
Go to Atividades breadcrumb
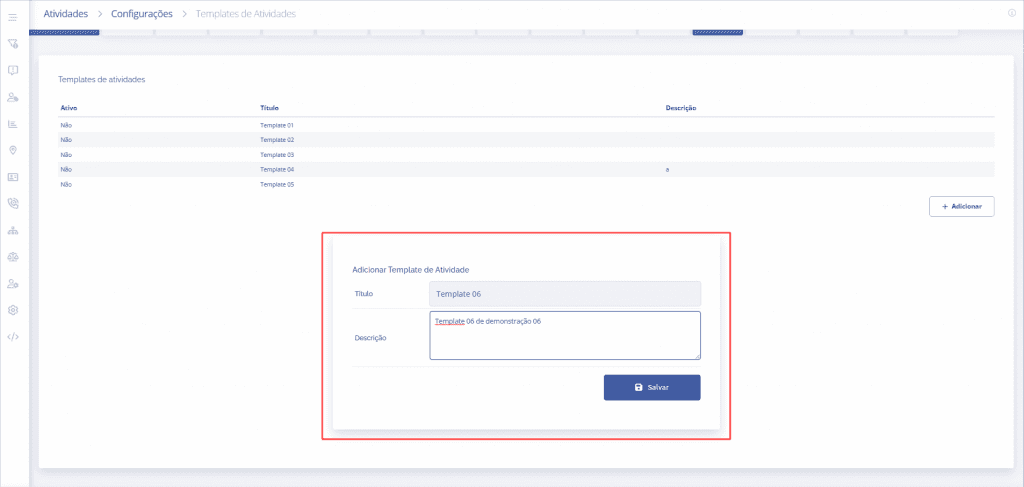pos(65,14)
